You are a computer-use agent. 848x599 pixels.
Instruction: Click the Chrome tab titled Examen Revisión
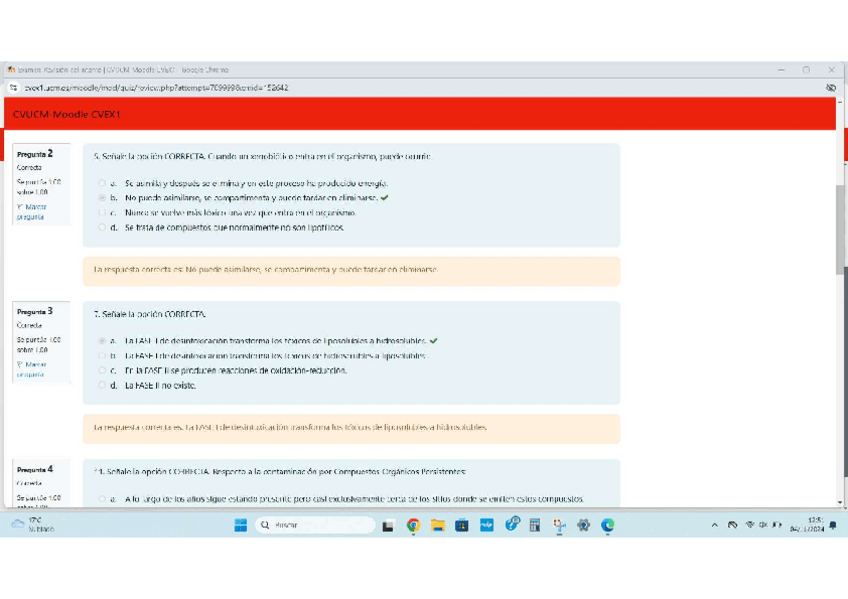click(x=120, y=70)
